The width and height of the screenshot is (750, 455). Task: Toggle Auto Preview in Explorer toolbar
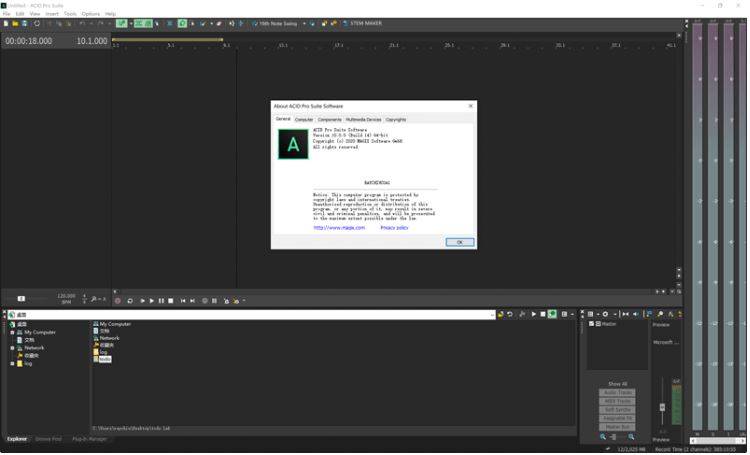(x=552, y=314)
